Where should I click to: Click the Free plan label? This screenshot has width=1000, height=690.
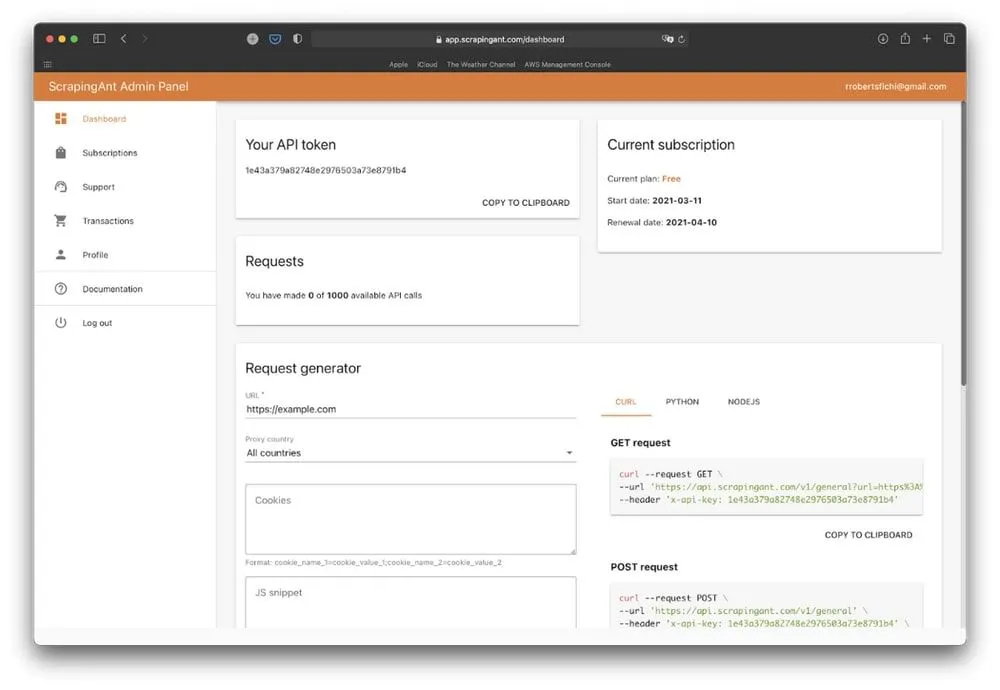671,179
